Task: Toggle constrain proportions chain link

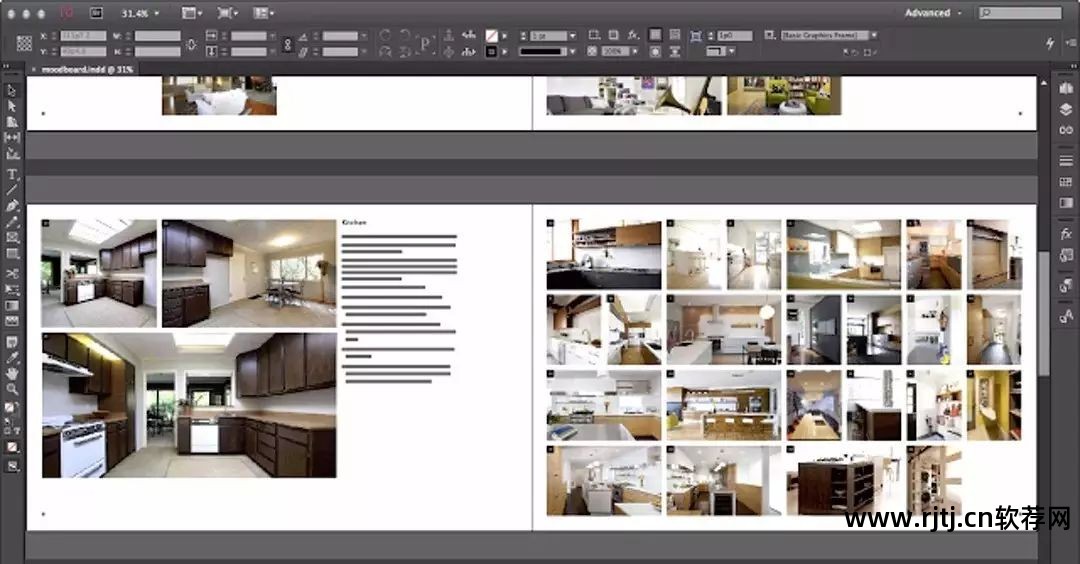Action: 288,43
